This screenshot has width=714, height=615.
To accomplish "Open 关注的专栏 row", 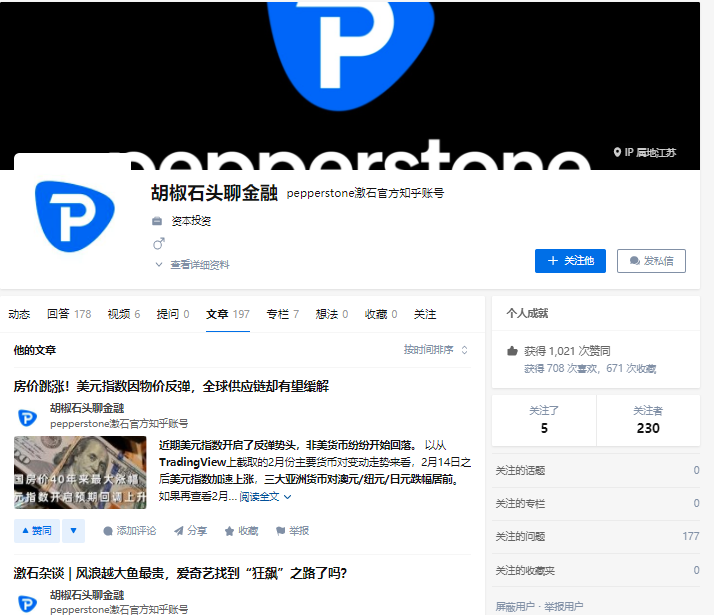I will click(x=596, y=503).
